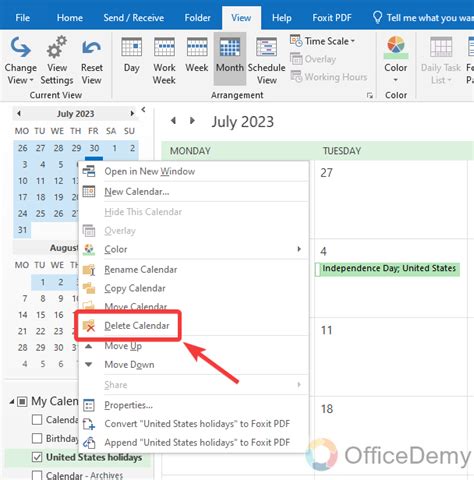Expand the Color submenu
Image resolution: width=474 pixels, height=480 pixels.
(x=193, y=249)
